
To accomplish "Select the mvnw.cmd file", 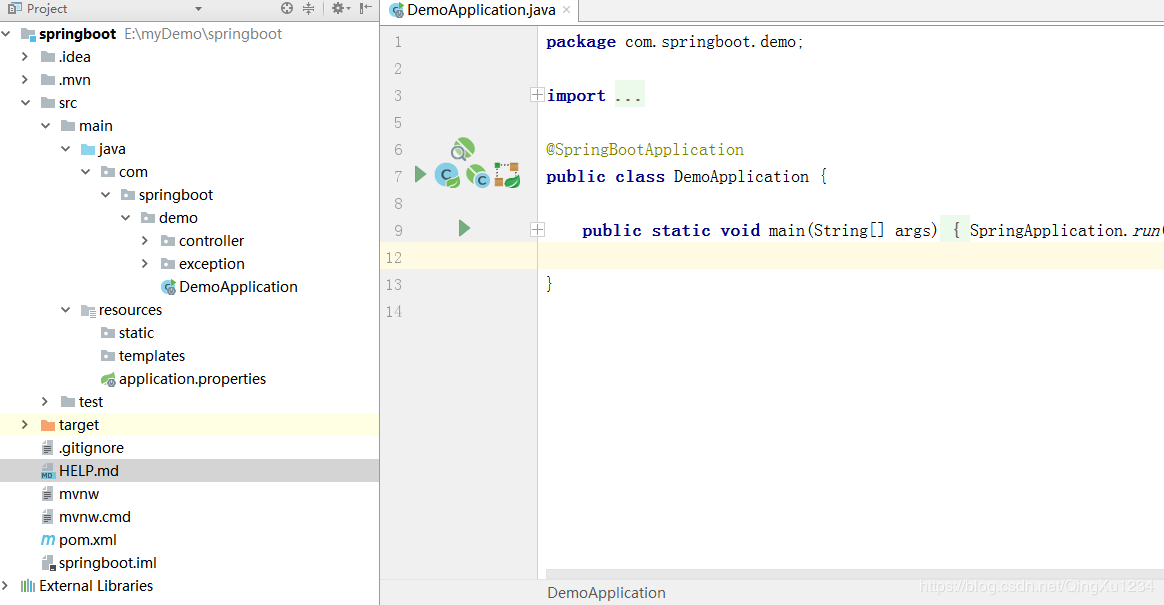I will [95, 517].
